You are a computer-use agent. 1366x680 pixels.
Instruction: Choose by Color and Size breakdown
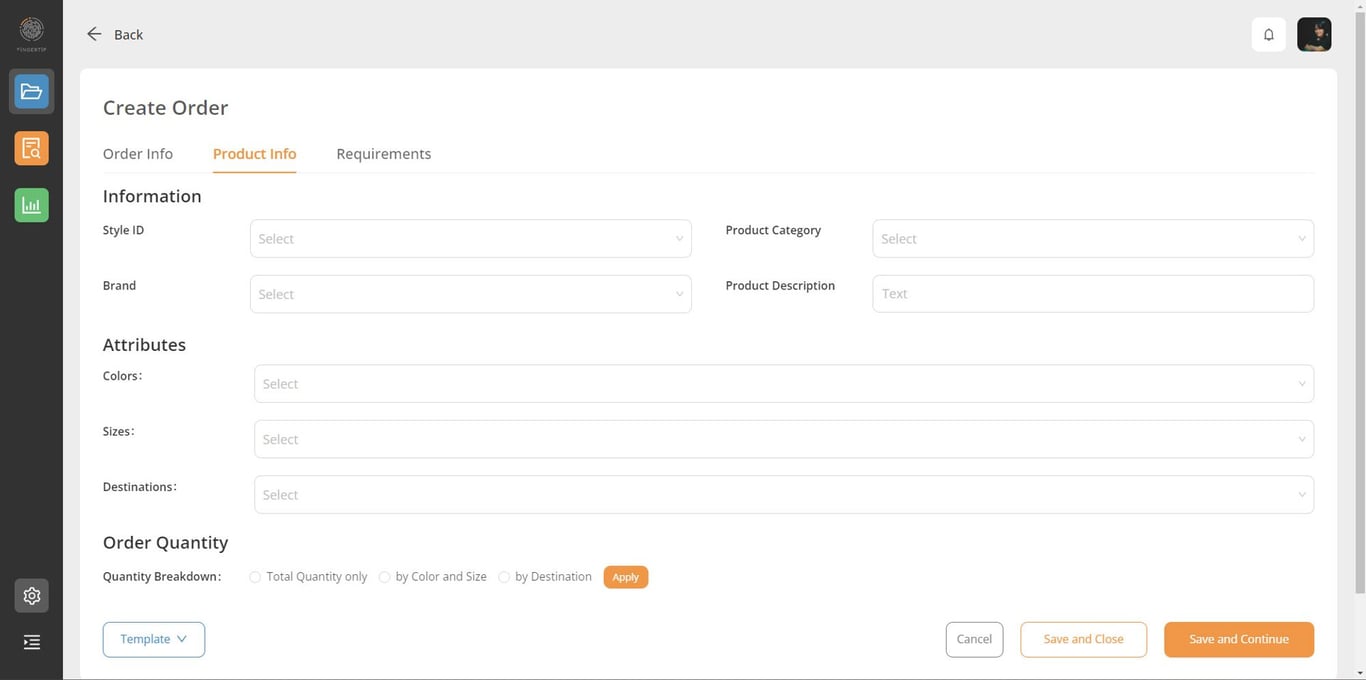click(384, 577)
